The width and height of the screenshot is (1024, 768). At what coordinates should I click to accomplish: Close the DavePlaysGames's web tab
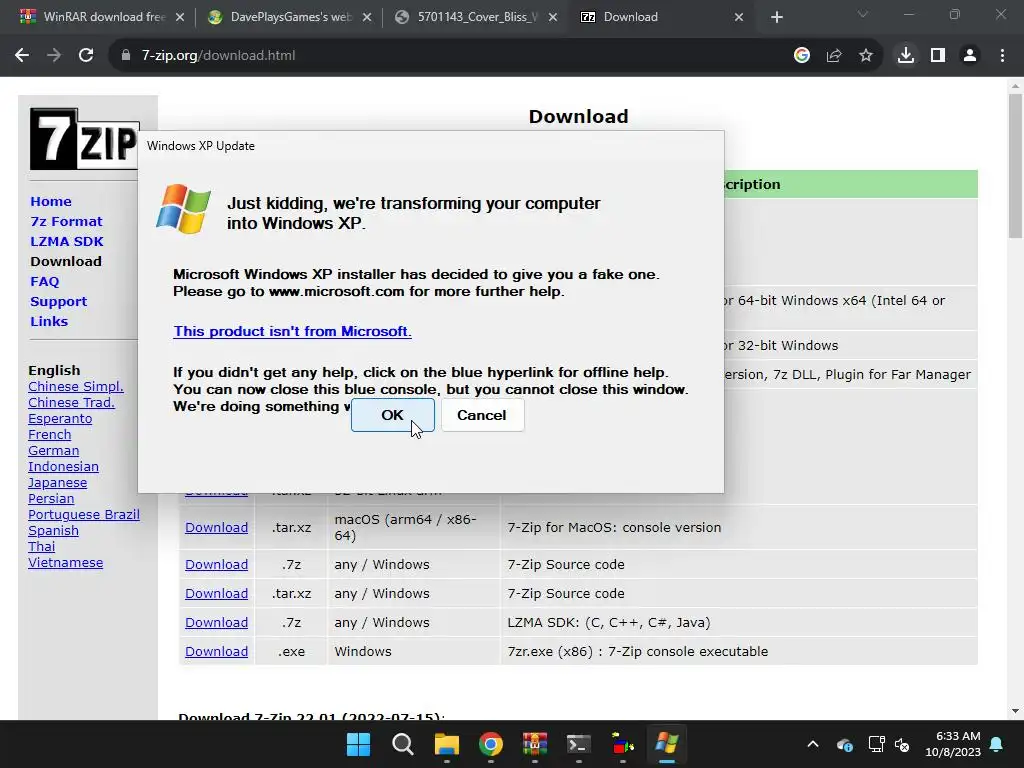click(x=367, y=18)
